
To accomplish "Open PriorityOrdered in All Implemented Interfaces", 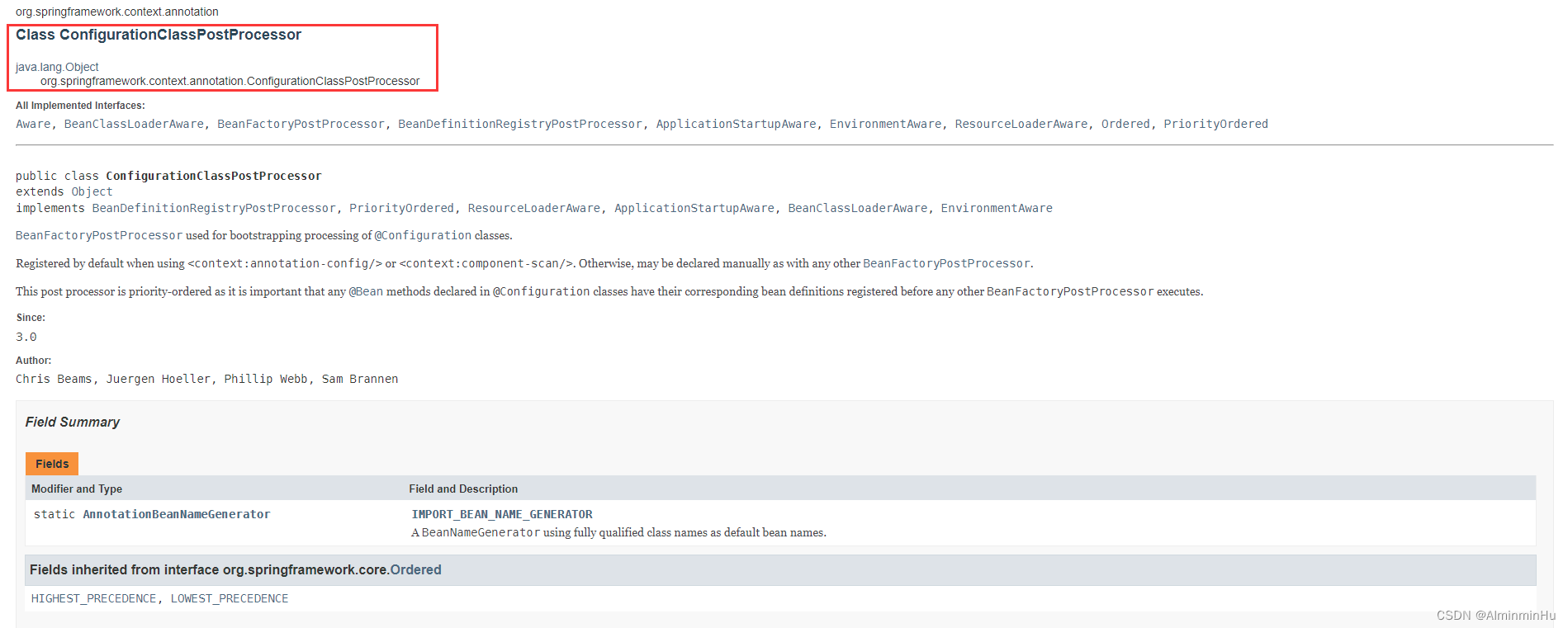I will pyautogui.click(x=1215, y=124).
